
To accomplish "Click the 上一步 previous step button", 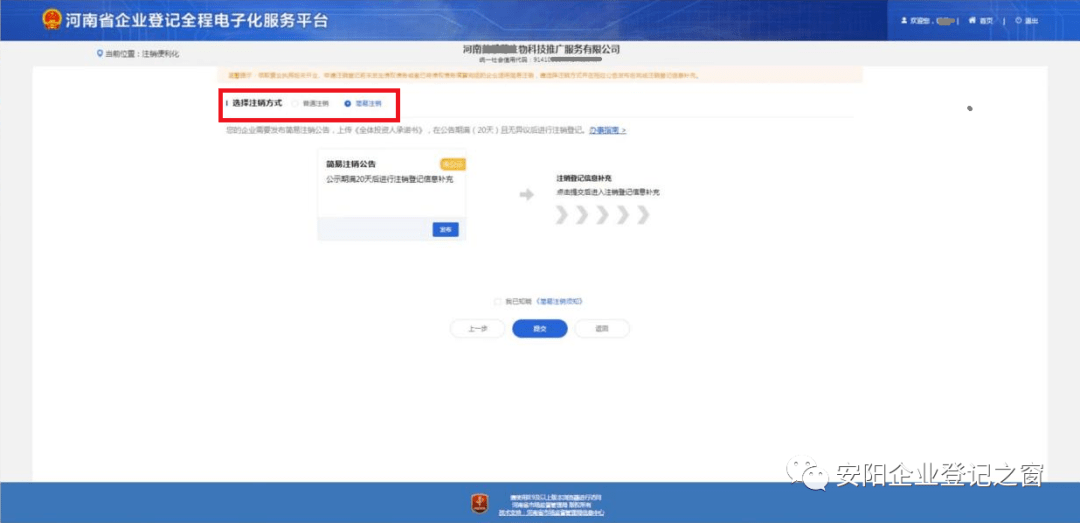I will (x=478, y=329).
